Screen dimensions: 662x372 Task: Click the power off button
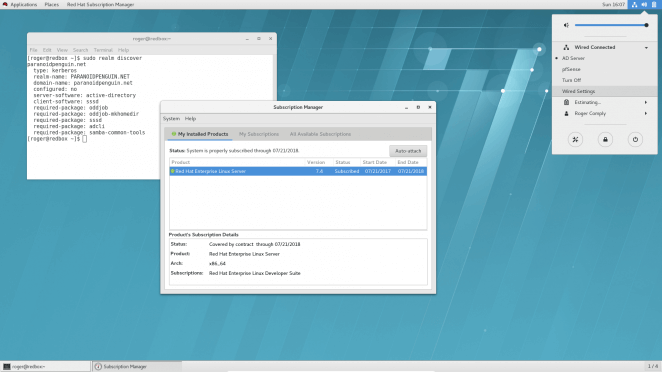(635, 139)
